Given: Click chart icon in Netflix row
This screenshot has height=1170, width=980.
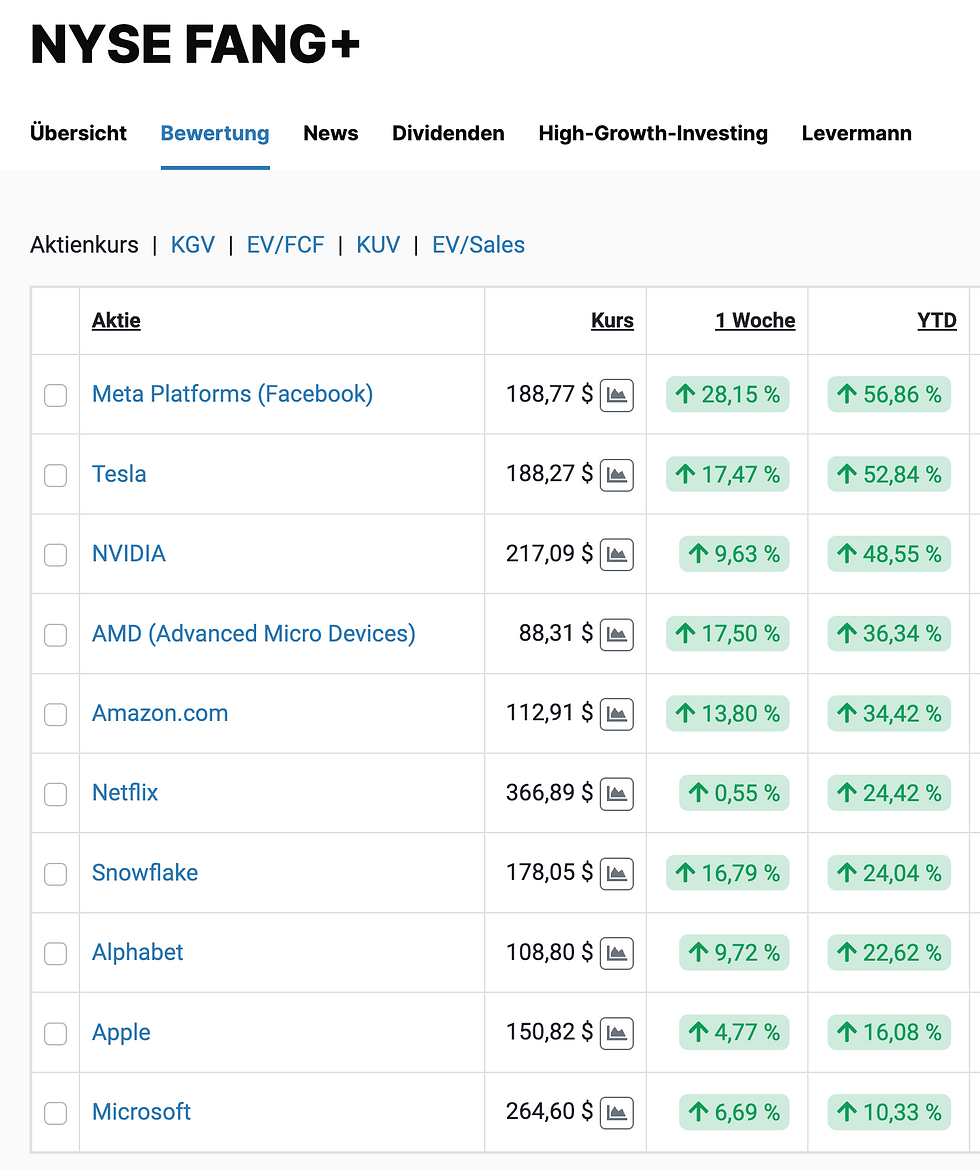Looking at the screenshot, I should [617, 793].
